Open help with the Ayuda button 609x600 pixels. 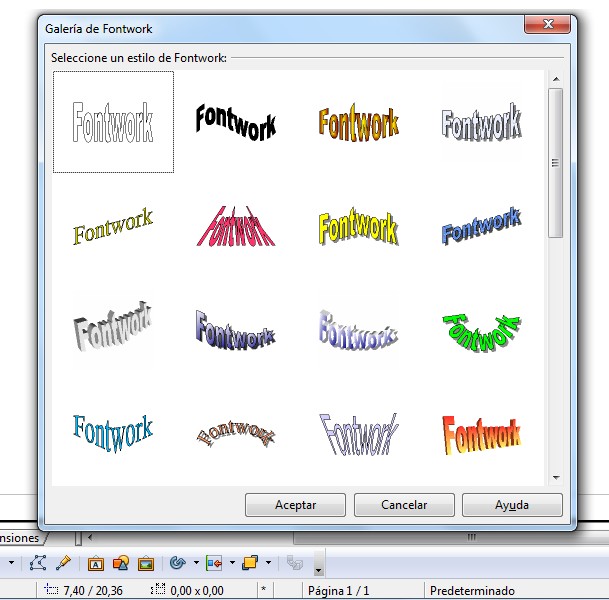(512, 505)
